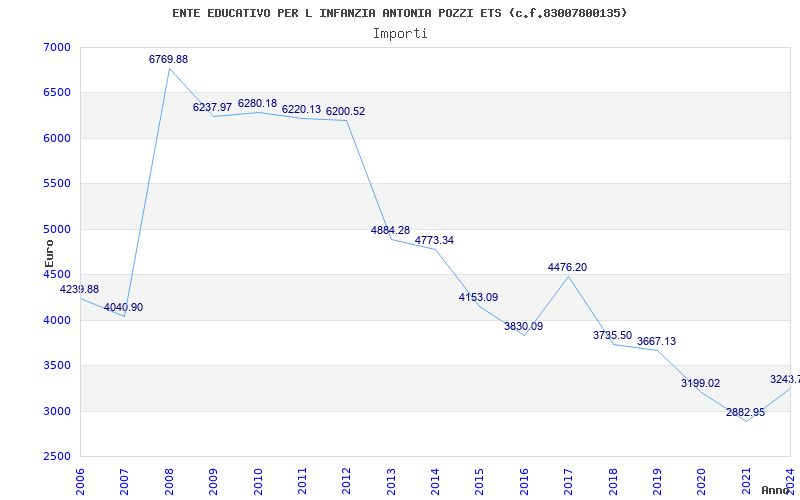The width and height of the screenshot is (800, 500).
Task: Click the 6237.97 data label
Action: tap(212, 107)
